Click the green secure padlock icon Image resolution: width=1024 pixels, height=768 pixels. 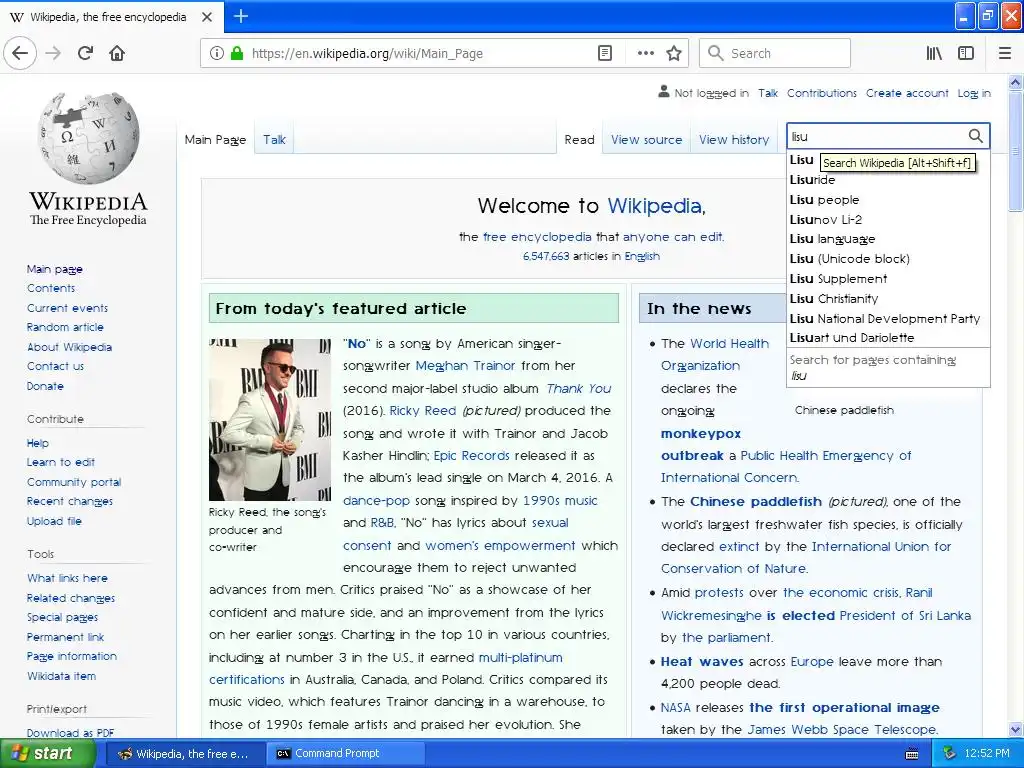237,54
